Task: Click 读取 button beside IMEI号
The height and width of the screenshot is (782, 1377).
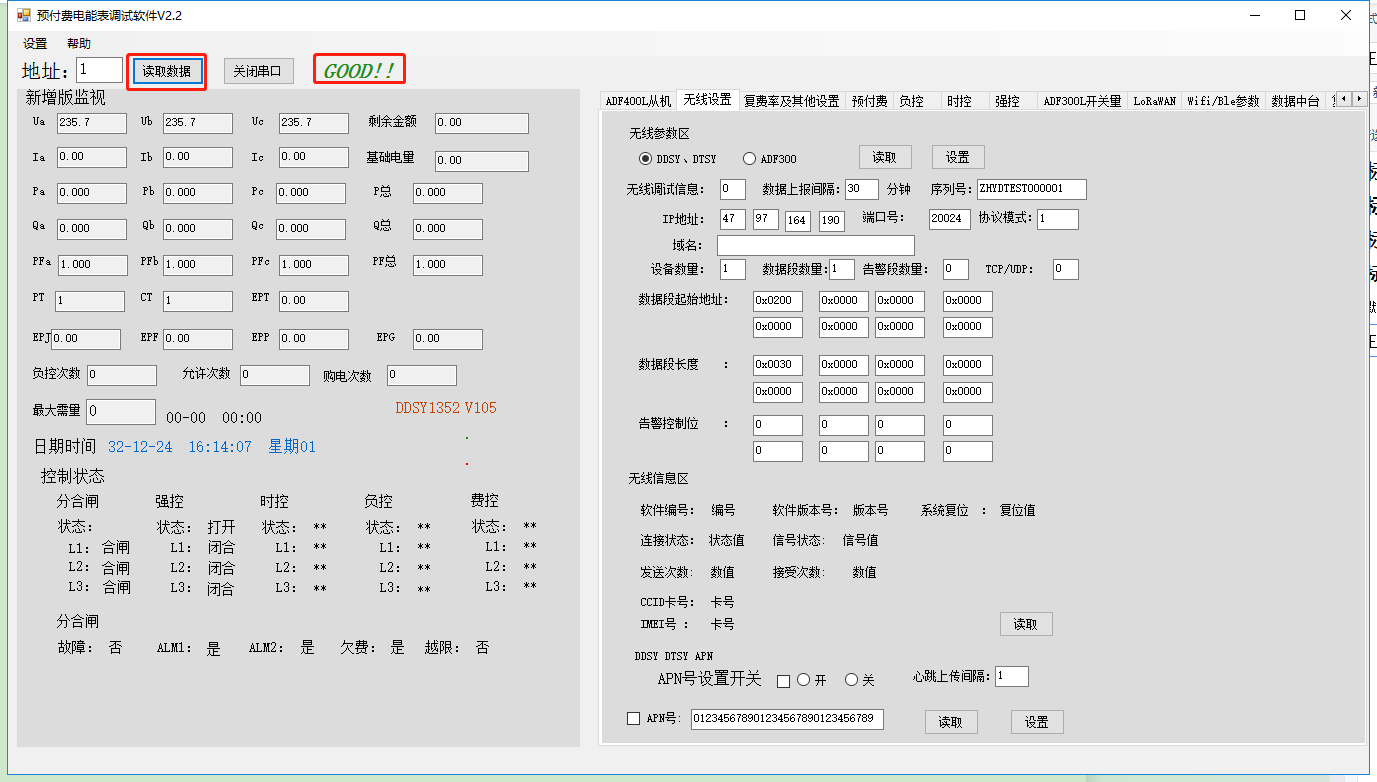Action: tap(1025, 624)
